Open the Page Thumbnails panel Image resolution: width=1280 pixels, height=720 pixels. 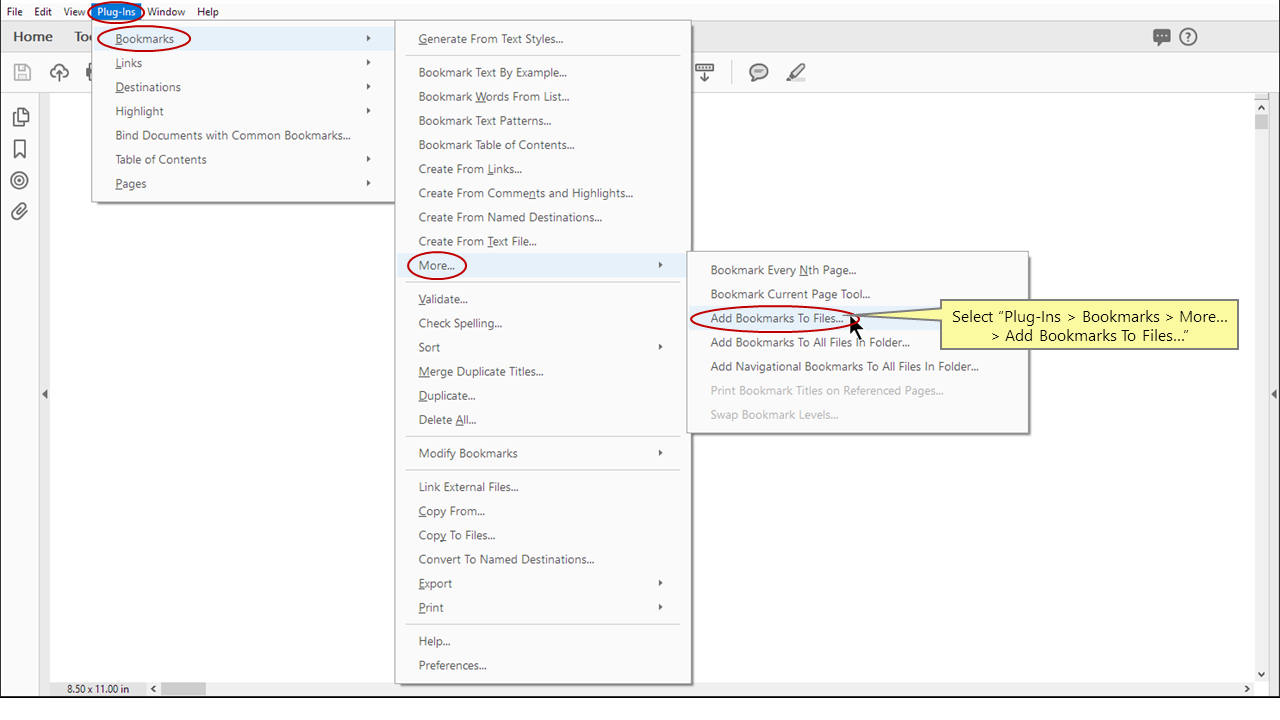pos(20,116)
